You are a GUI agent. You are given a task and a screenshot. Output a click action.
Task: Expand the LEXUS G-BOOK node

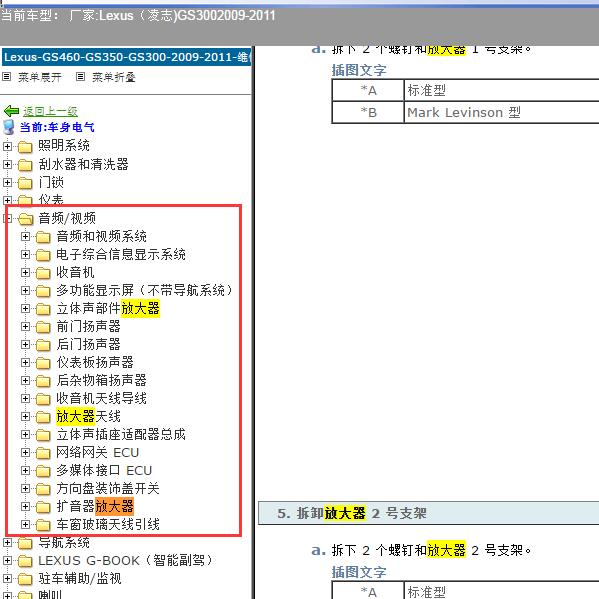point(7,560)
